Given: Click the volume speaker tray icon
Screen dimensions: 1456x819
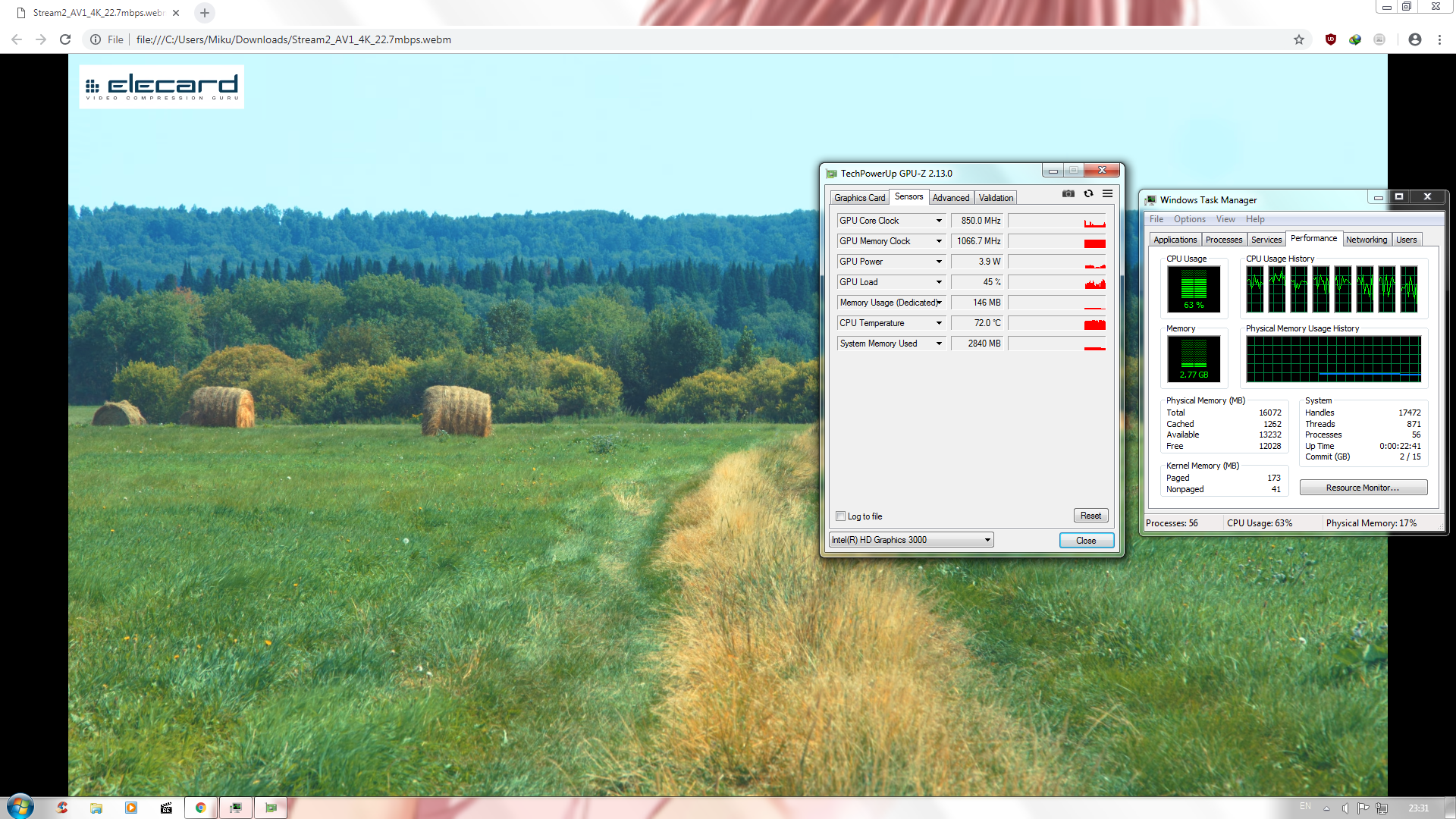Looking at the screenshot, I should [1345, 808].
